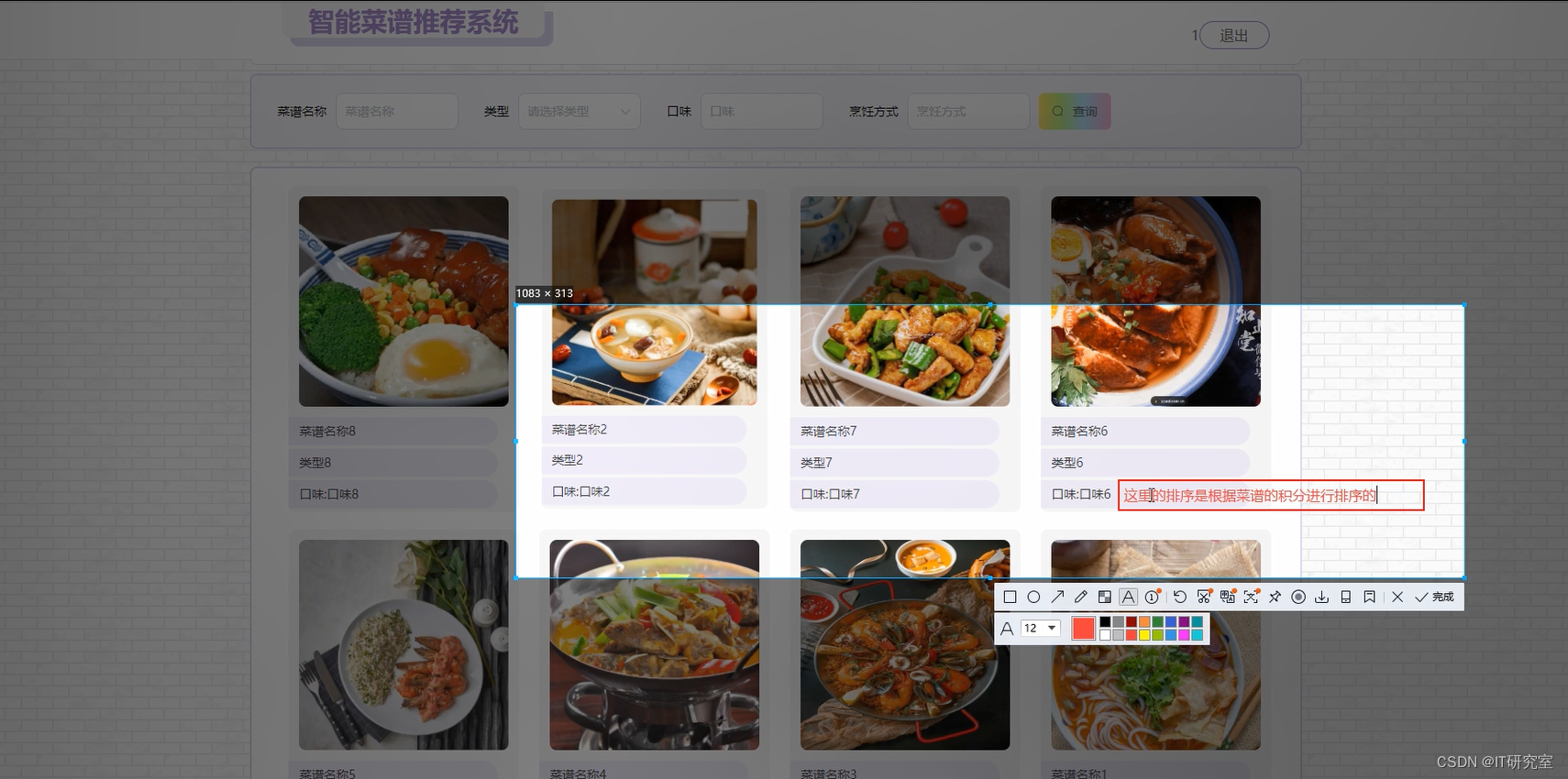Click the 退出 logout button

(1234, 35)
